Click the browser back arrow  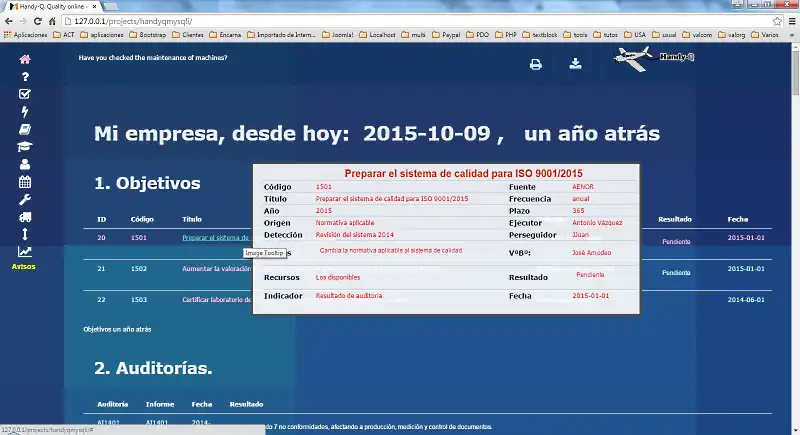[x=9, y=21]
